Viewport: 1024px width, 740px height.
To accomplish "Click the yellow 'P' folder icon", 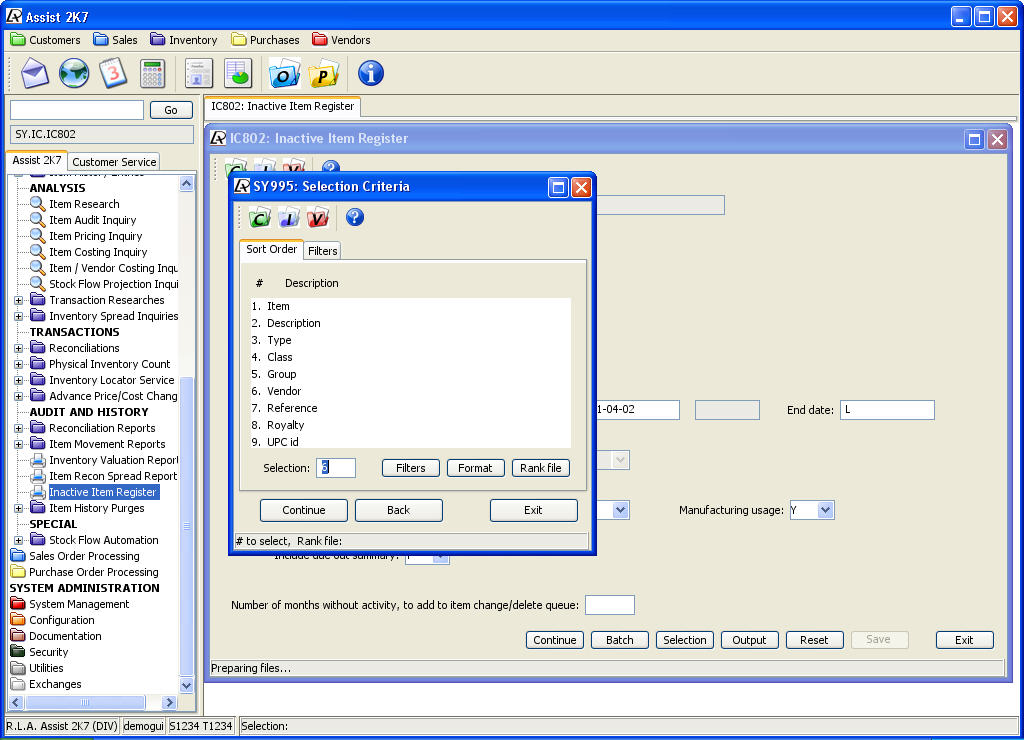I will pyautogui.click(x=324, y=74).
